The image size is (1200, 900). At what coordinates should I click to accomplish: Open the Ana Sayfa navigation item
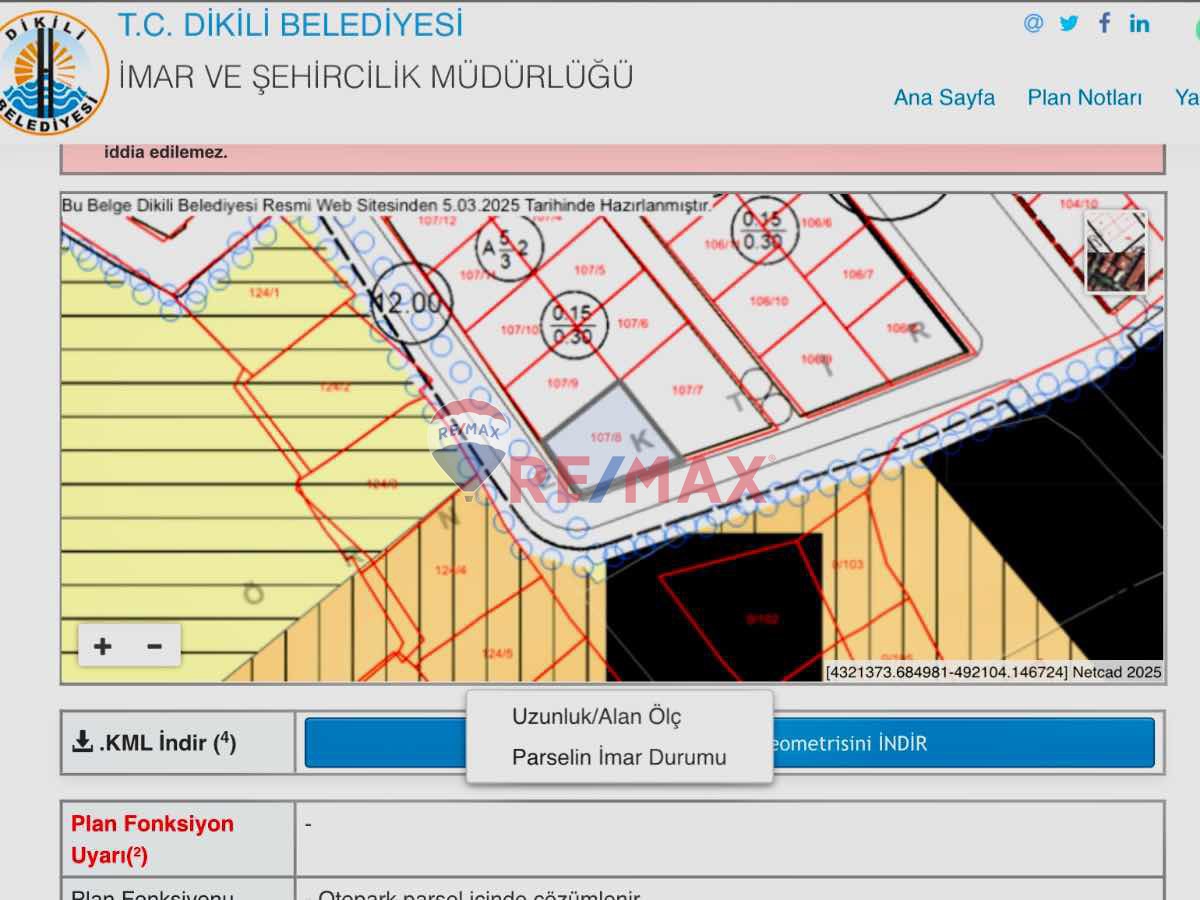point(944,98)
